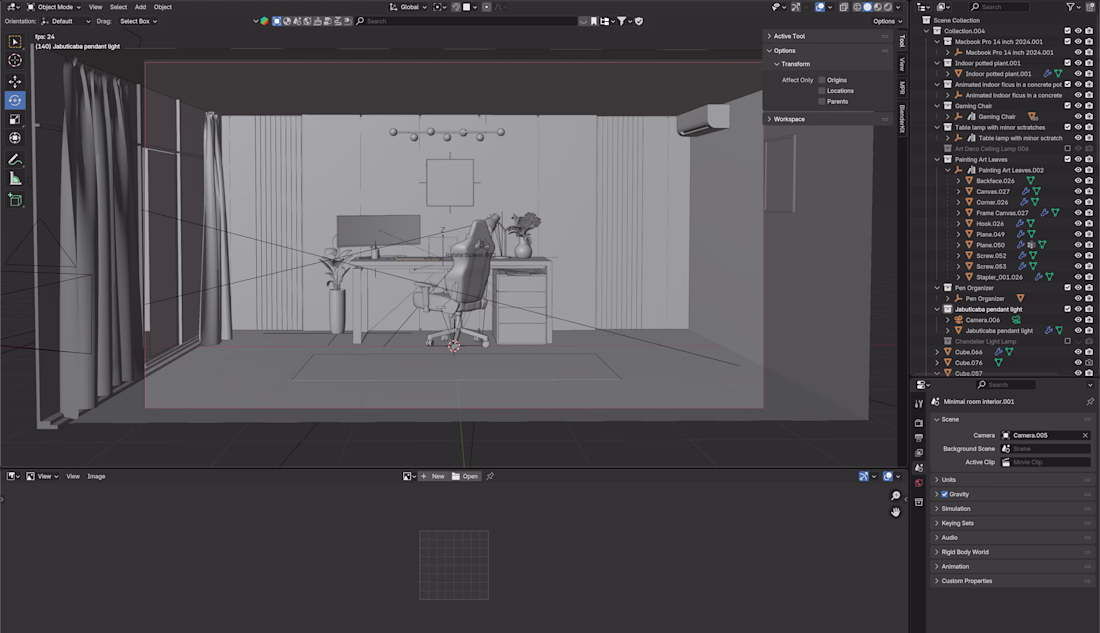
Task: Enable Affect Only Origins checkbox
Action: (x=822, y=80)
